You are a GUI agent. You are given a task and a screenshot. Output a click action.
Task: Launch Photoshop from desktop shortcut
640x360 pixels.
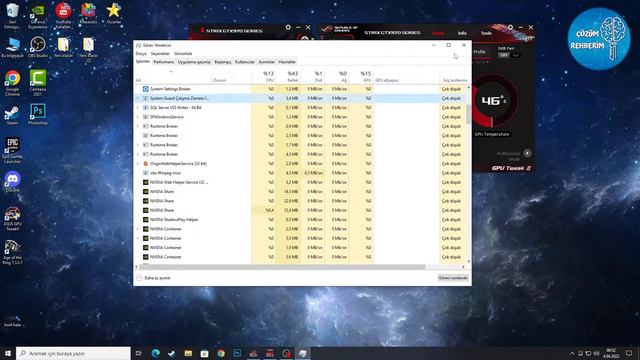pyautogui.click(x=38, y=114)
